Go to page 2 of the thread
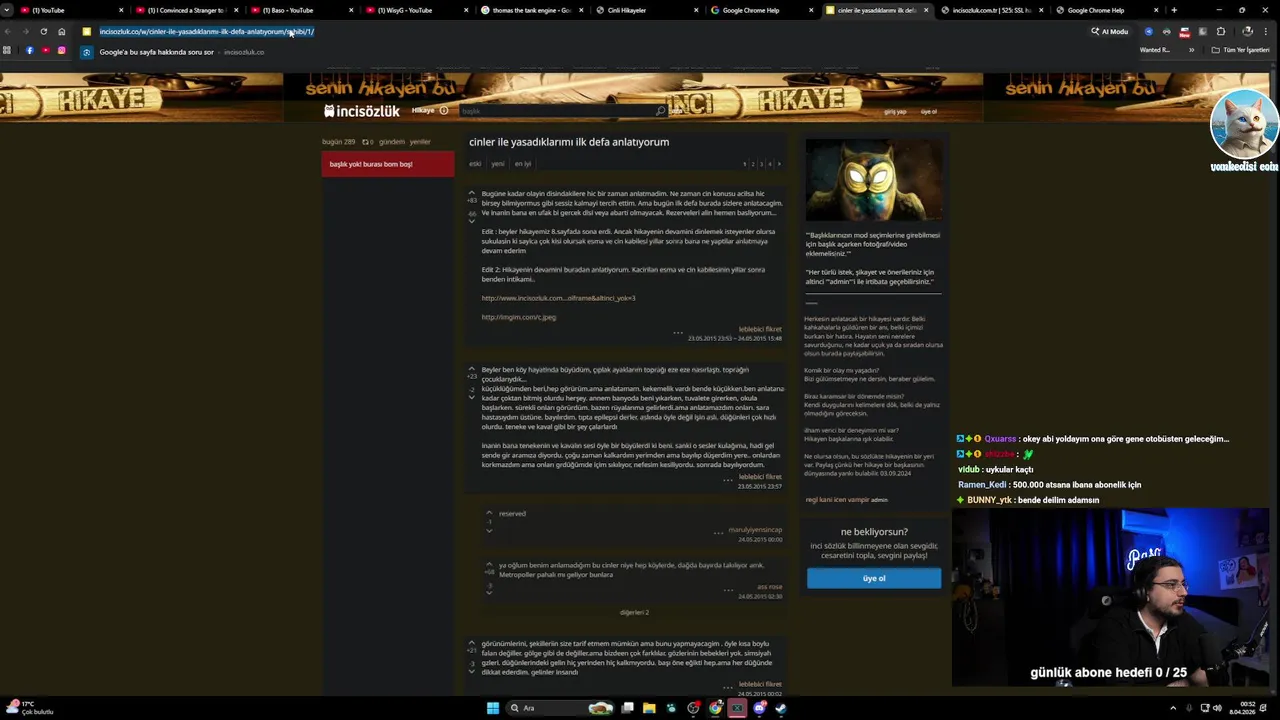1280x720 pixels. tap(753, 164)
